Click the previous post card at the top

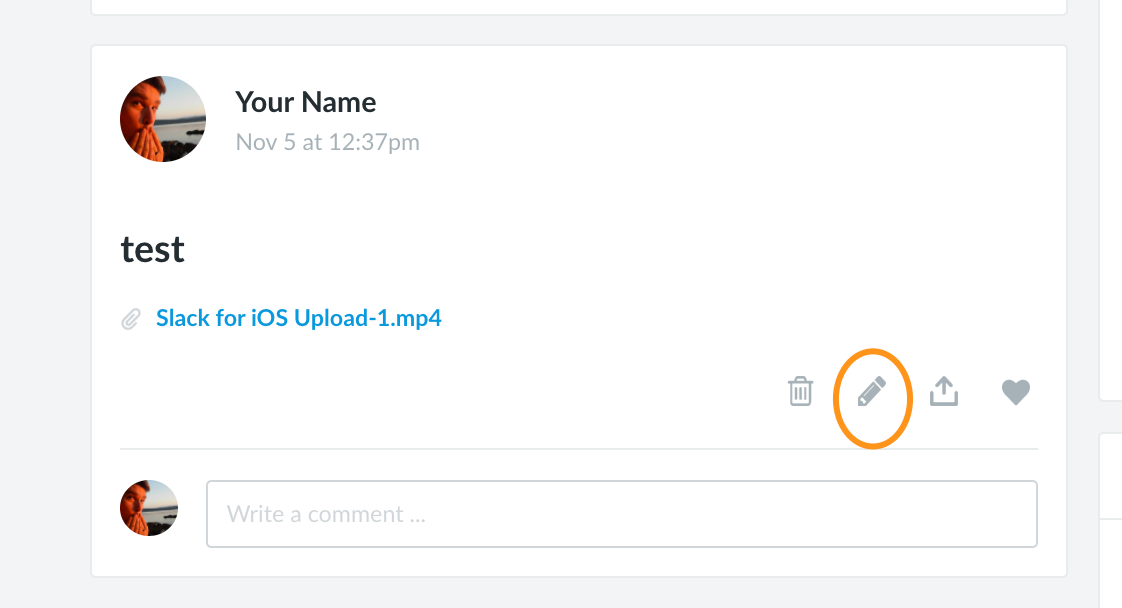click(578, 6)
